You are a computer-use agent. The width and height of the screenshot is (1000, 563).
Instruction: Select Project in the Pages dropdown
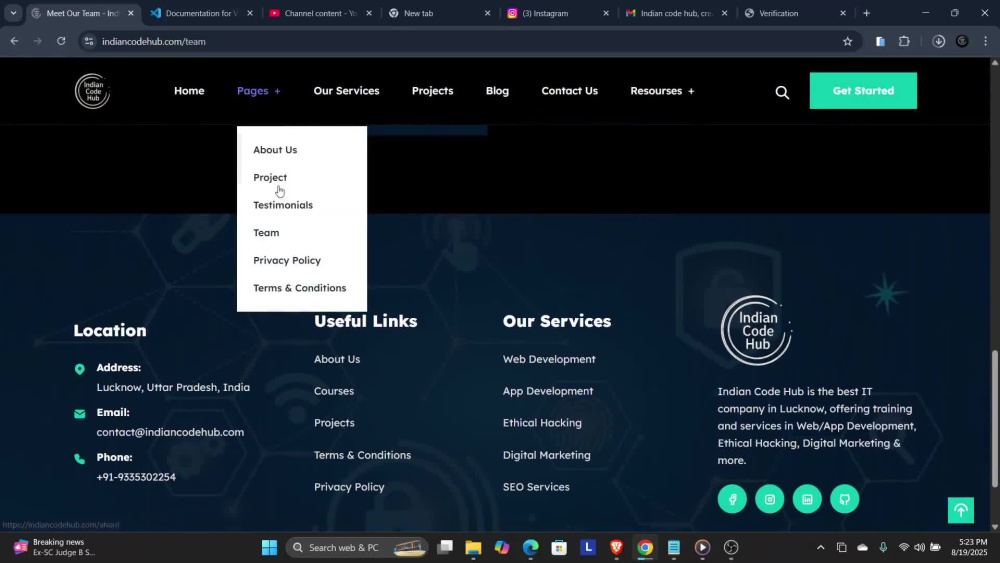(270, 177)
